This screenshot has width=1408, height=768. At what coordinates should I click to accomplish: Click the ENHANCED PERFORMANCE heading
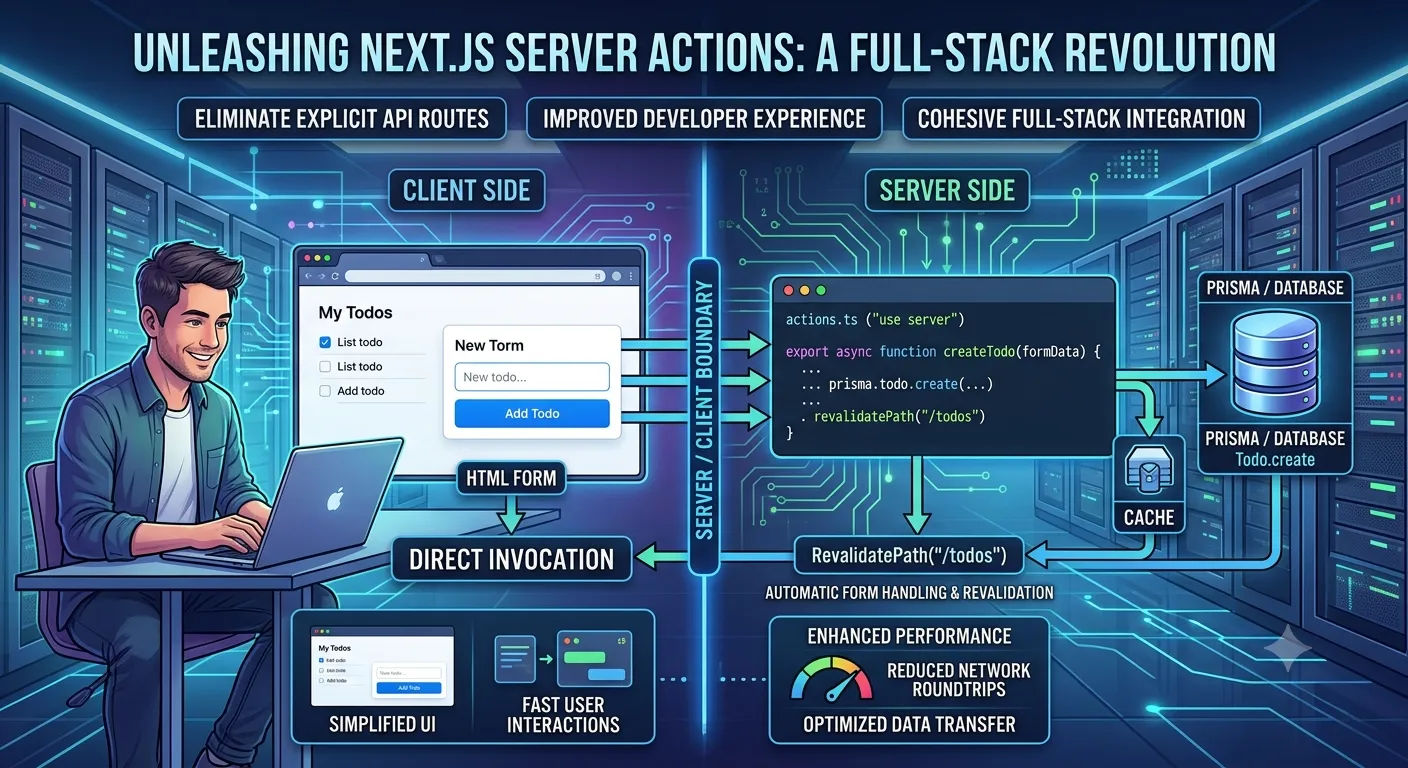(x=909, y=636)
